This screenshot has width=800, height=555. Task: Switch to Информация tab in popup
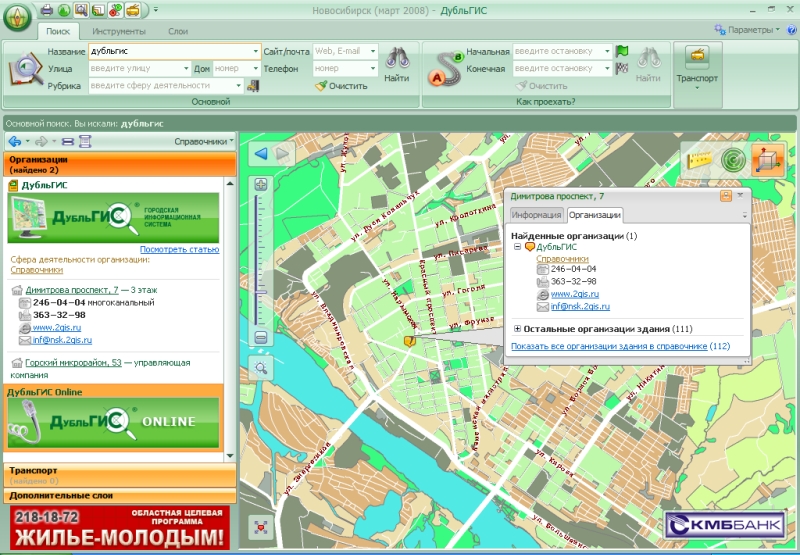pos(536,215)
